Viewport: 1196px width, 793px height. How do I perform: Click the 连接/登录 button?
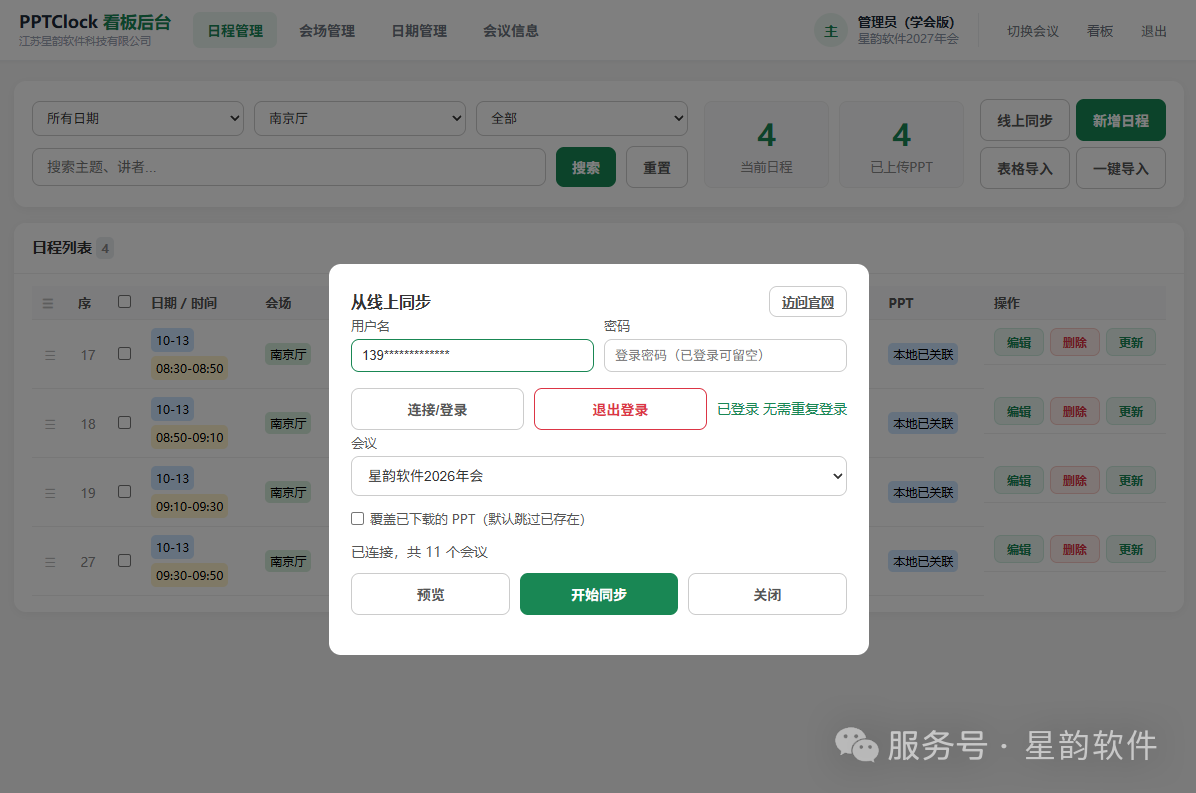[x=437, y=409]
